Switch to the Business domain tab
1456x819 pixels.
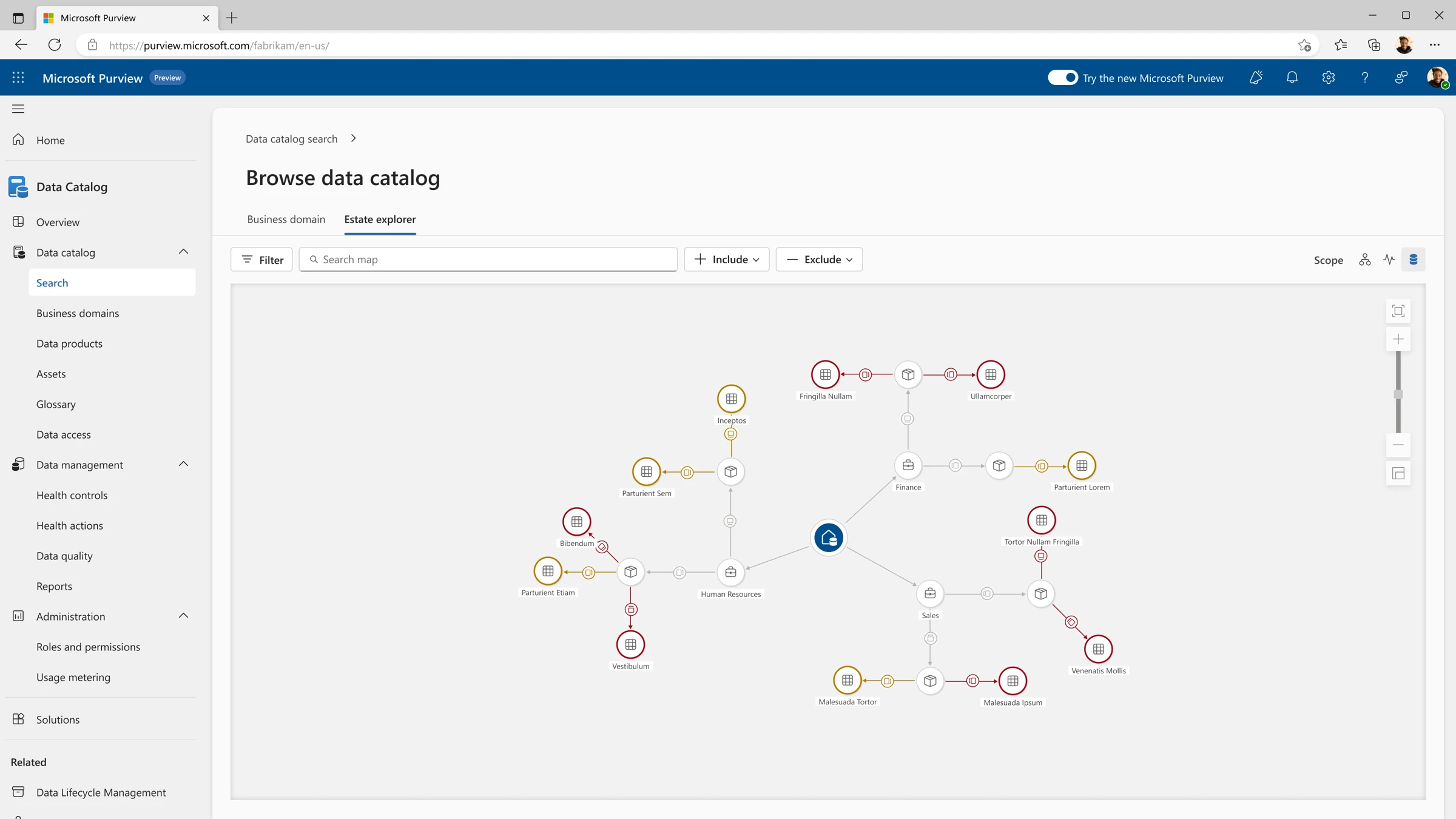[286, 219]
